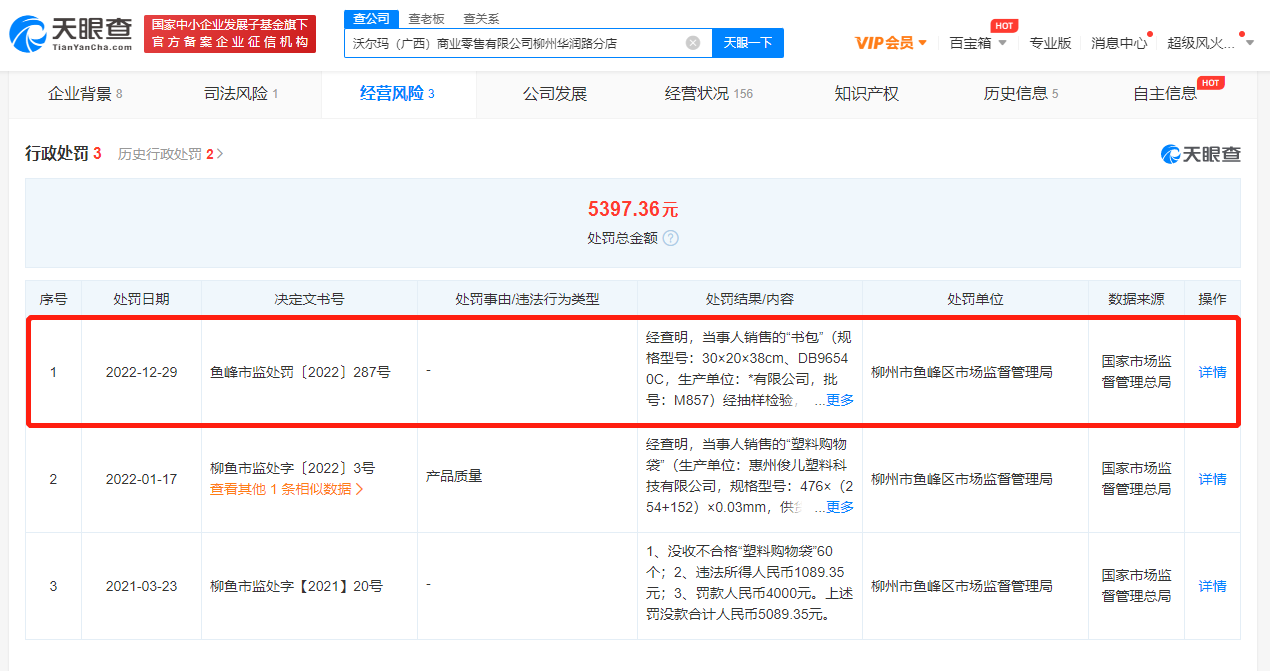
Task: Clear the search box with the X icon
Action: tap(692, 43)
